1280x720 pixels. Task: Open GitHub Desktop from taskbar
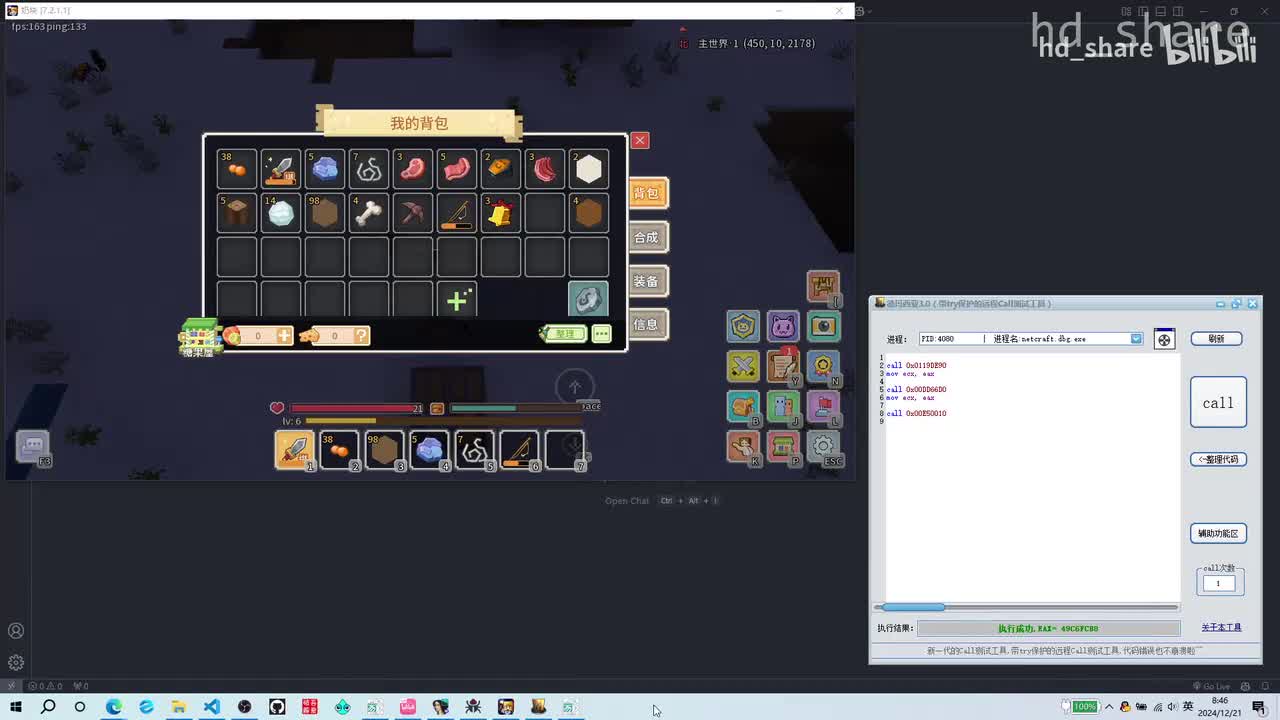click(x=277, y=707)
